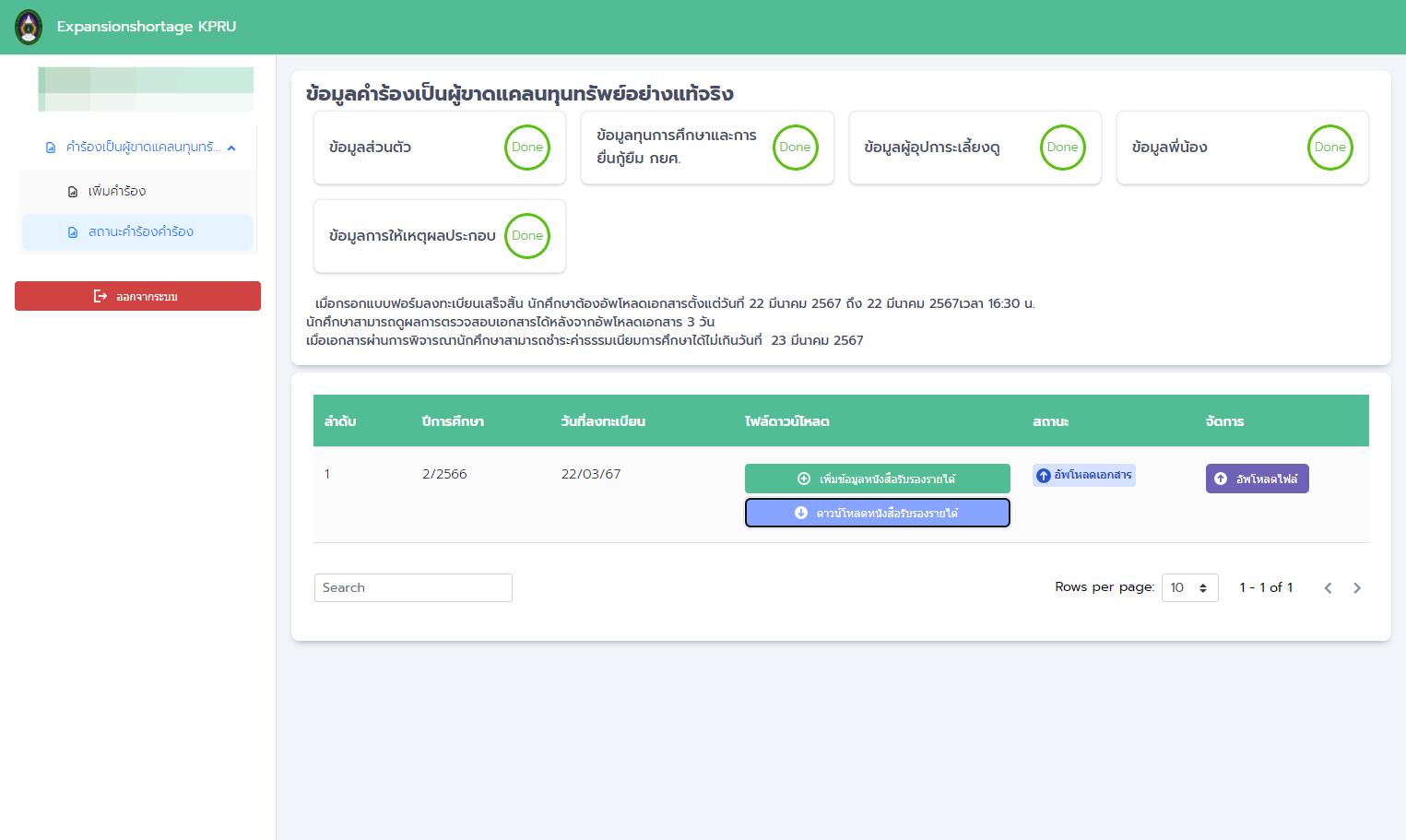The image size is (1406, 840).
Task: Open the ข้อมูลพี่น้อง card
Action: [x=1242, y=148]
